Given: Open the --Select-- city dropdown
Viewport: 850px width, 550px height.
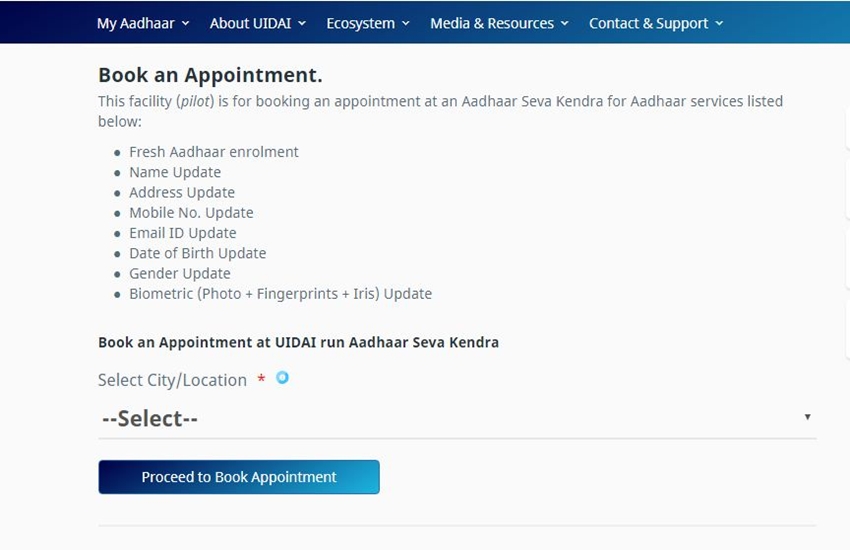Looking at the screenshot, I should point(456,418).
